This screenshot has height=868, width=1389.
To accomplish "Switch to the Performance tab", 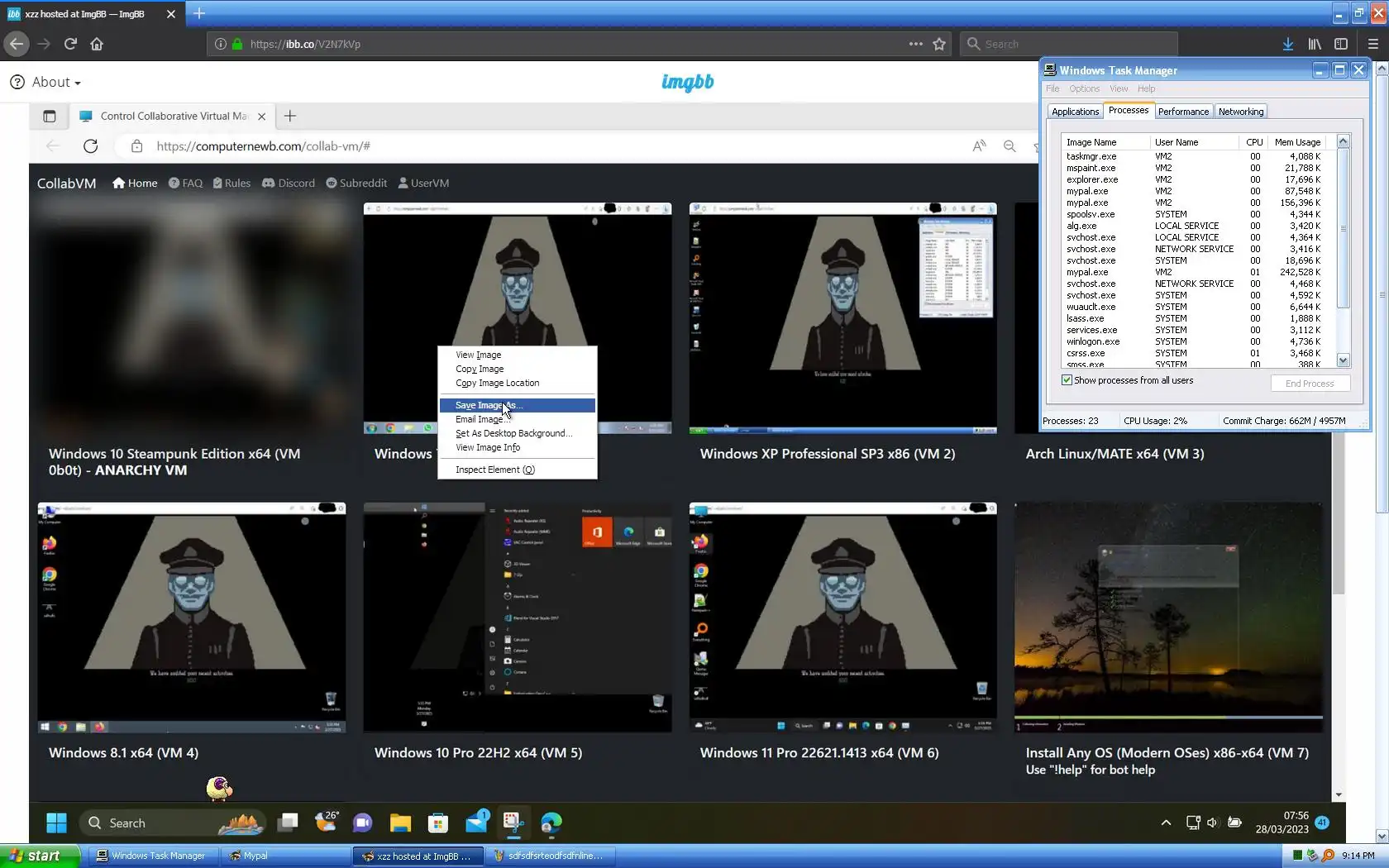I will [1183, 112].
